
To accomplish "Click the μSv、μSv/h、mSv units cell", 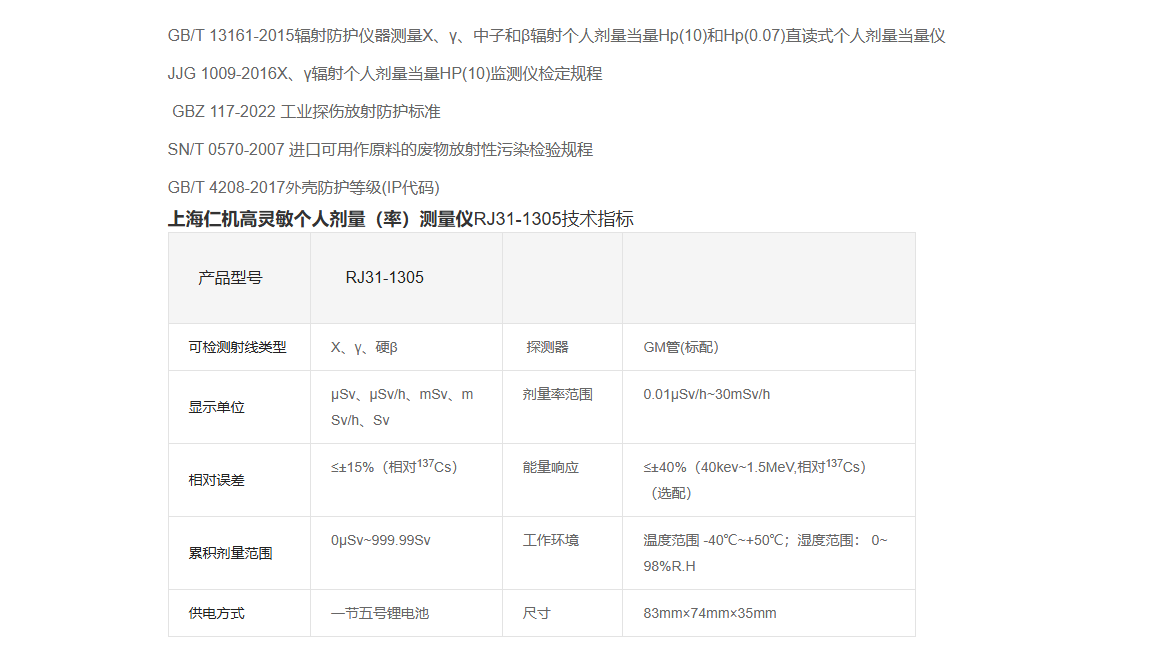I will 407,408.
